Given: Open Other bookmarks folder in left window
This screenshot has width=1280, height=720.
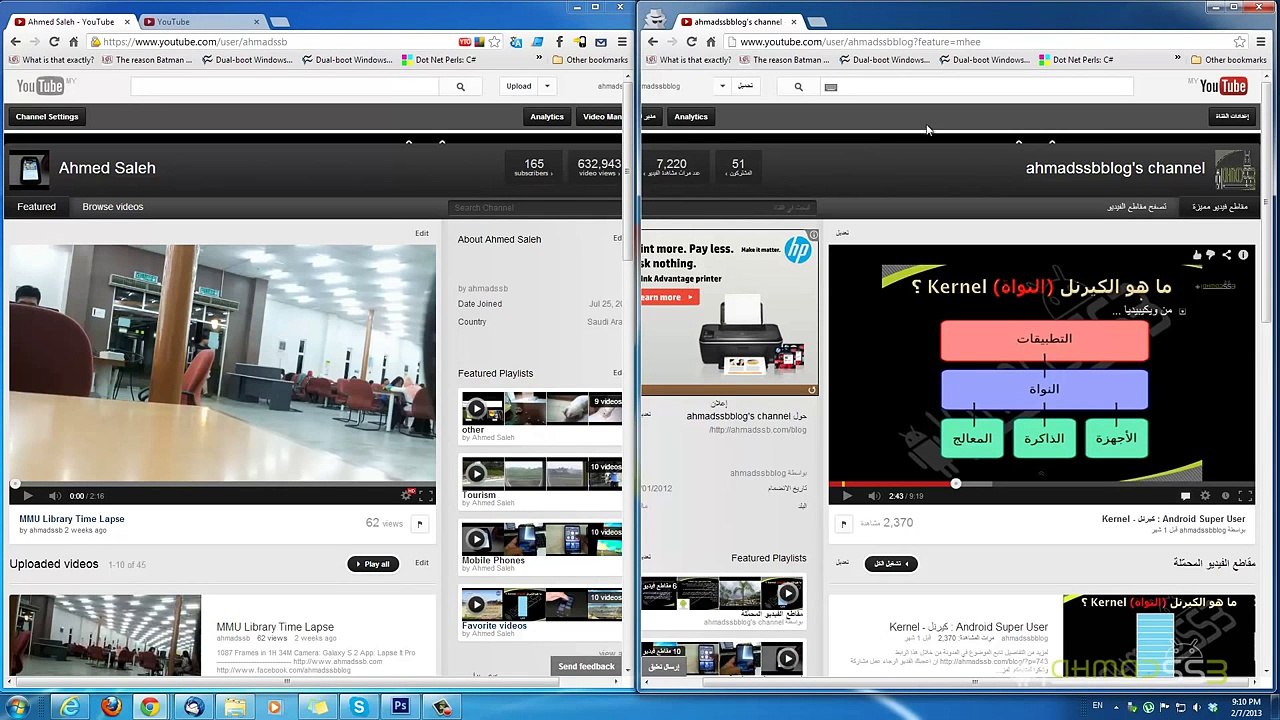Looking at the screenshot, I should pyautogui.click(x=590, y=60).
